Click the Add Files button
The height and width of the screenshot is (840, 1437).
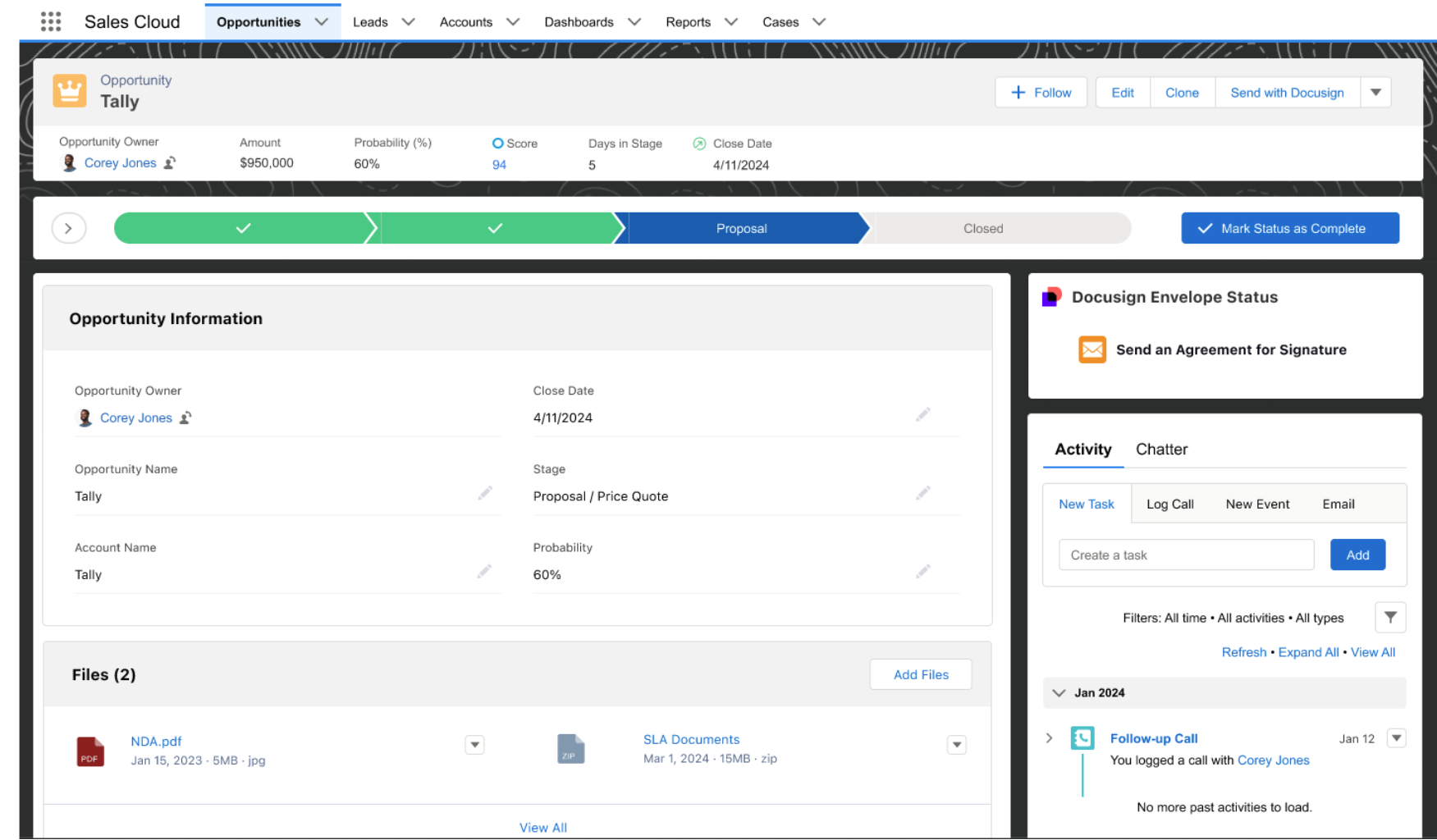pos(921,674)
